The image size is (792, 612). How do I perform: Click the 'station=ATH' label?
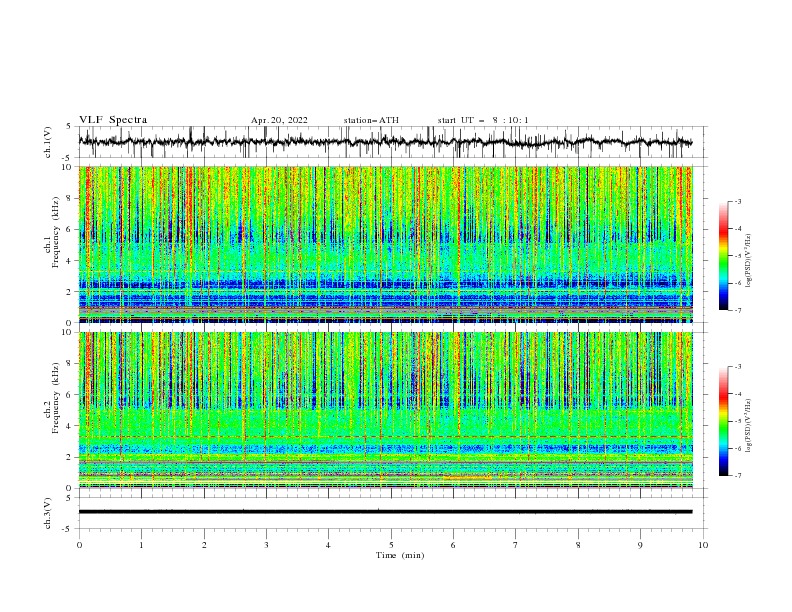click(x=371, y=120)
